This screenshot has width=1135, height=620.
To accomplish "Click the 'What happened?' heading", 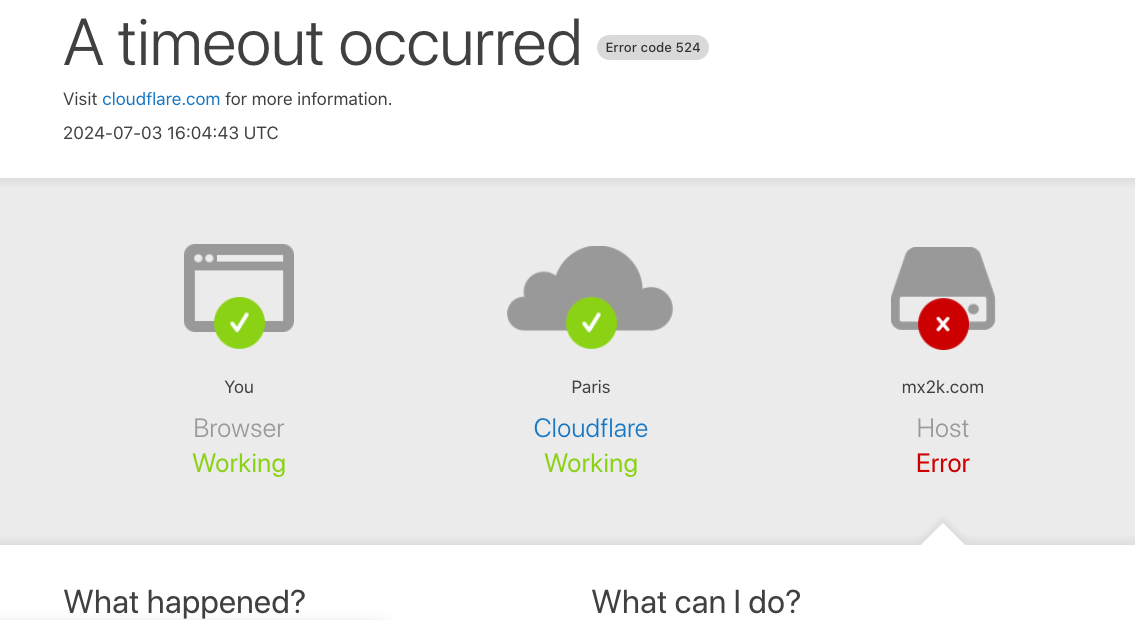I will pyautogui.click(x=185, y=602).
